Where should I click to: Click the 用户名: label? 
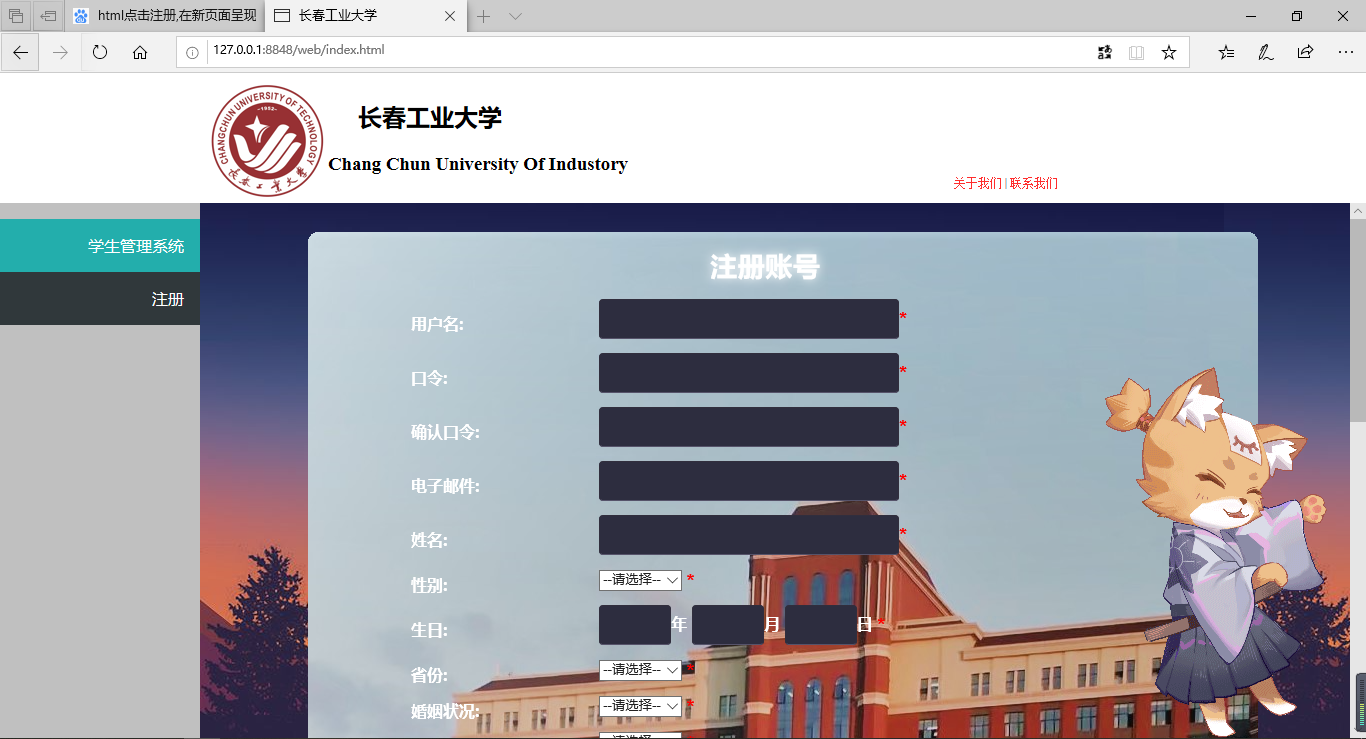pyautogui.click(x=437, y=324)
